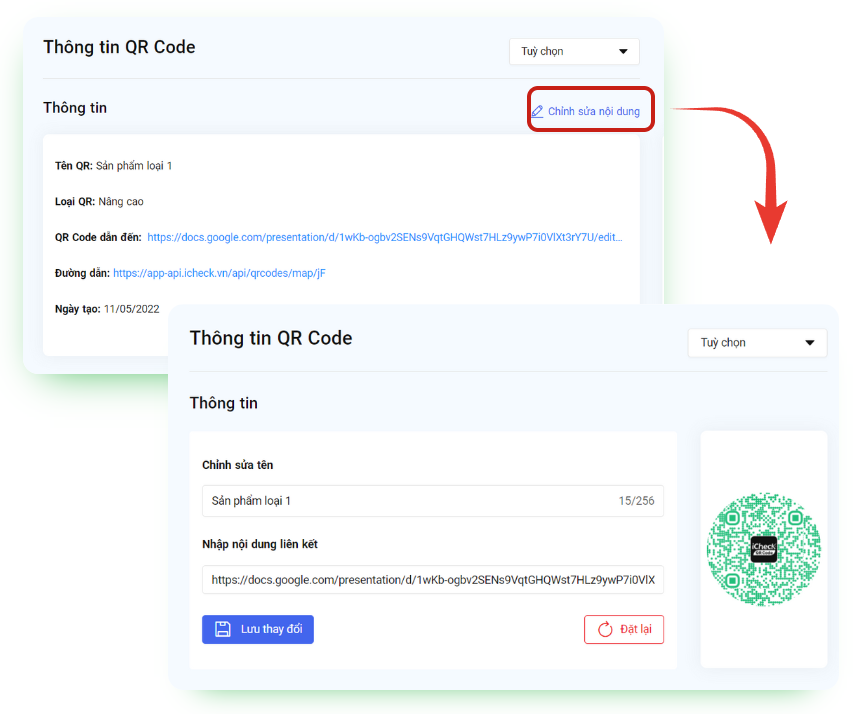Image resolution: width=857 pixels, height=714 pixels.
Task: Click the bottom-left finder square of the QR code
Action: [x=732, y=581]
